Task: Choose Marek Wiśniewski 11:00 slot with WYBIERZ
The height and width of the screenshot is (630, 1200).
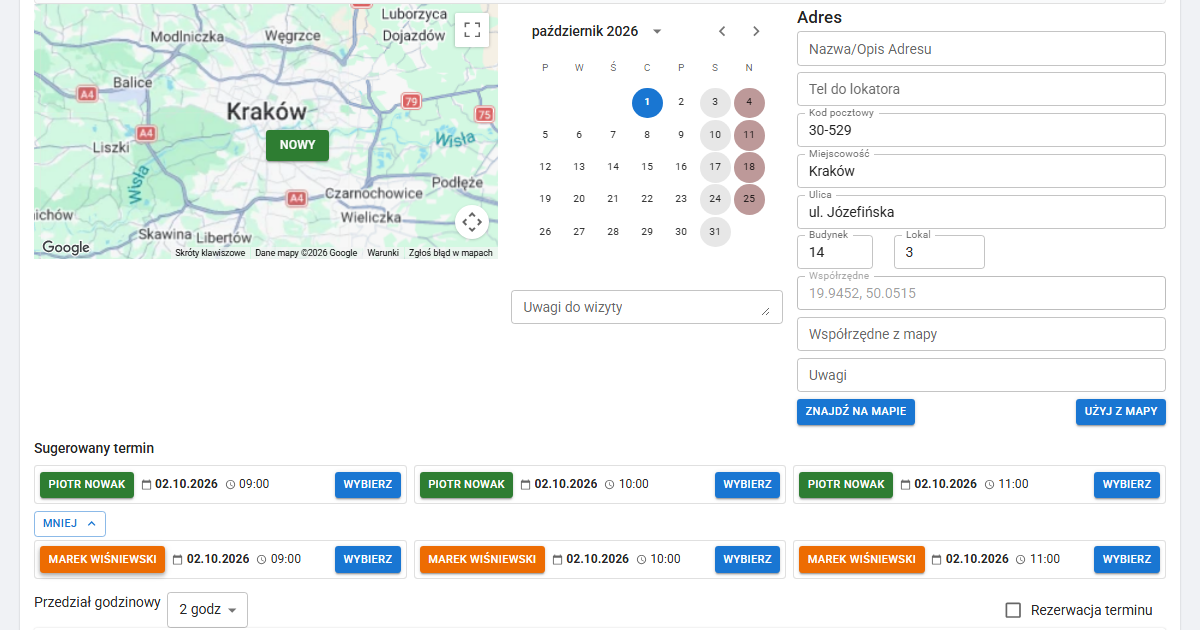Action: coord(1127,559)
